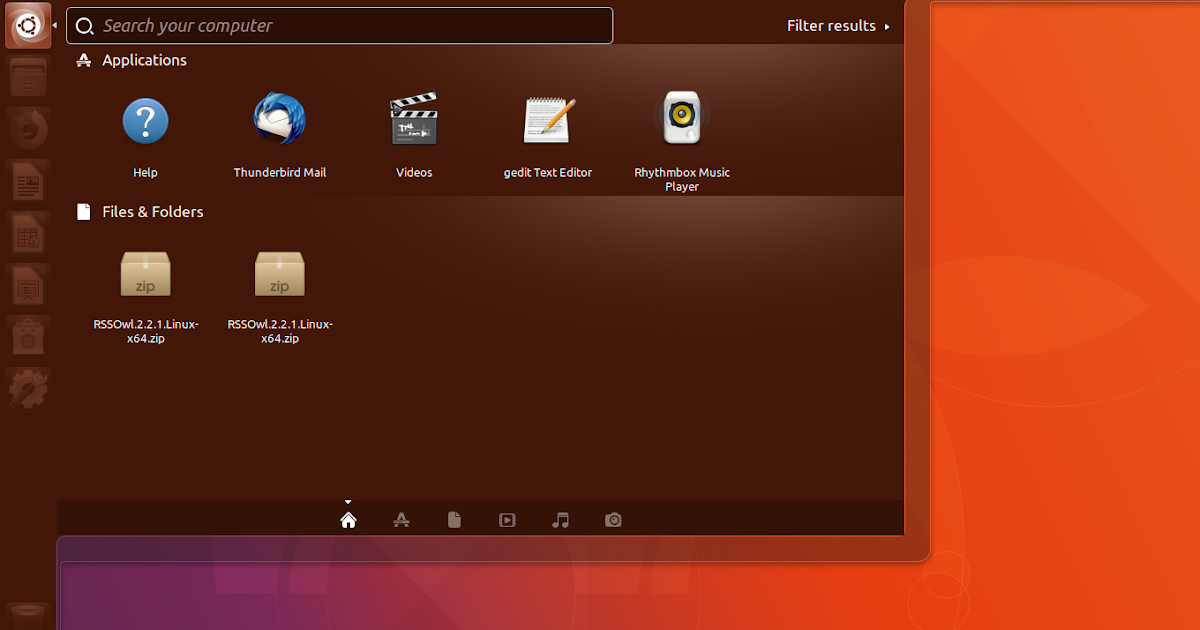Open LibreOffice Impress from the launcher
The image size is (1200, 630).
point(28,285)
